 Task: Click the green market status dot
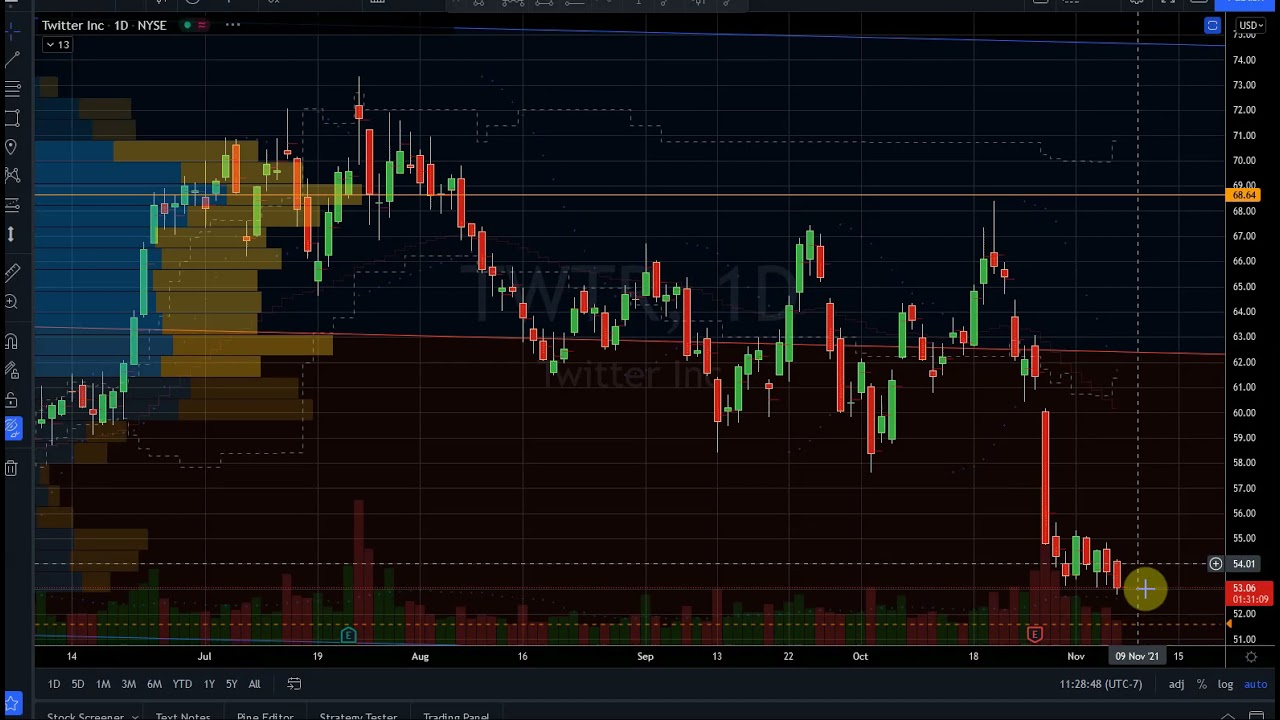tap(187, 25)
